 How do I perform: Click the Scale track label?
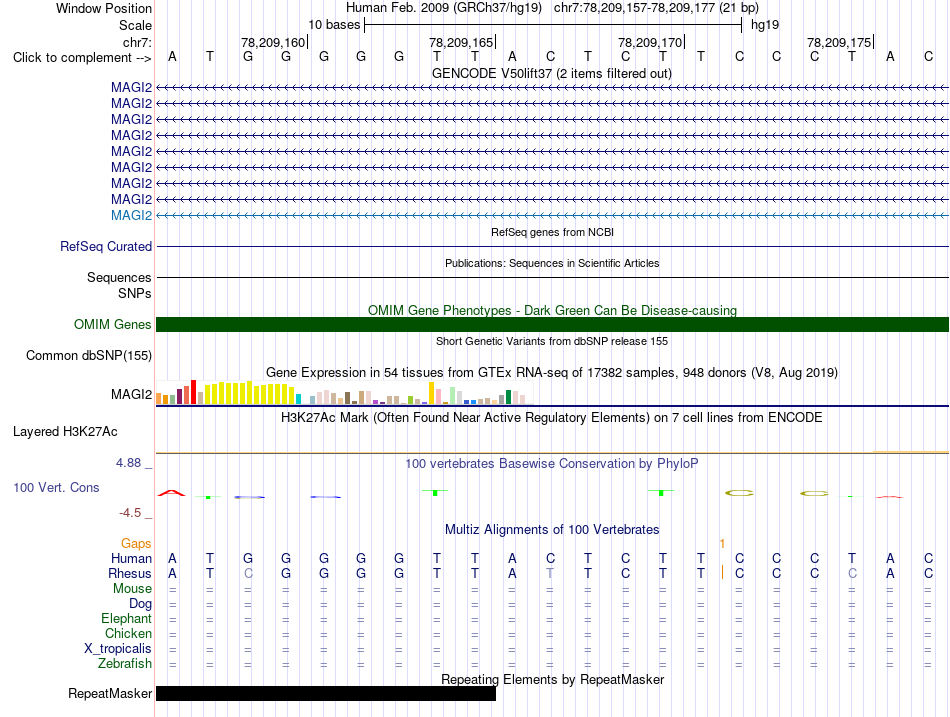pos(135,25)
